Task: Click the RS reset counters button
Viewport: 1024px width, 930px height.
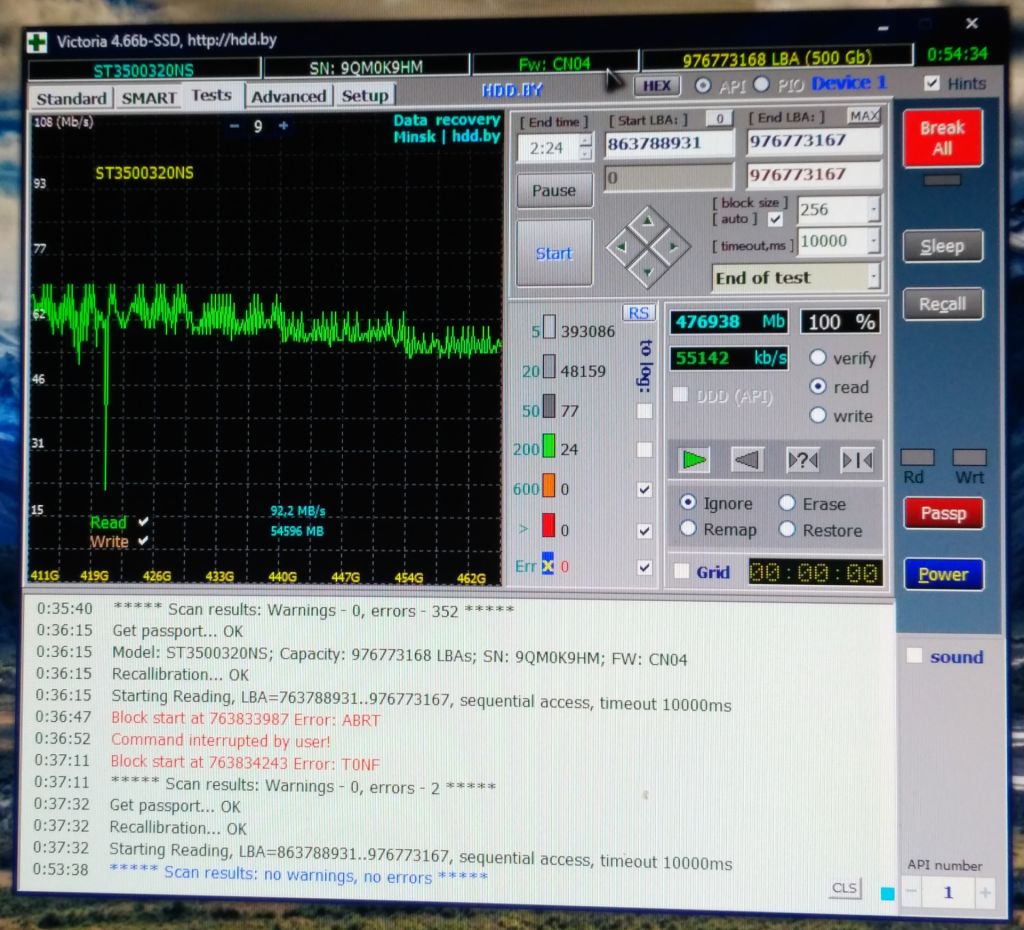Action: (638, 313)
